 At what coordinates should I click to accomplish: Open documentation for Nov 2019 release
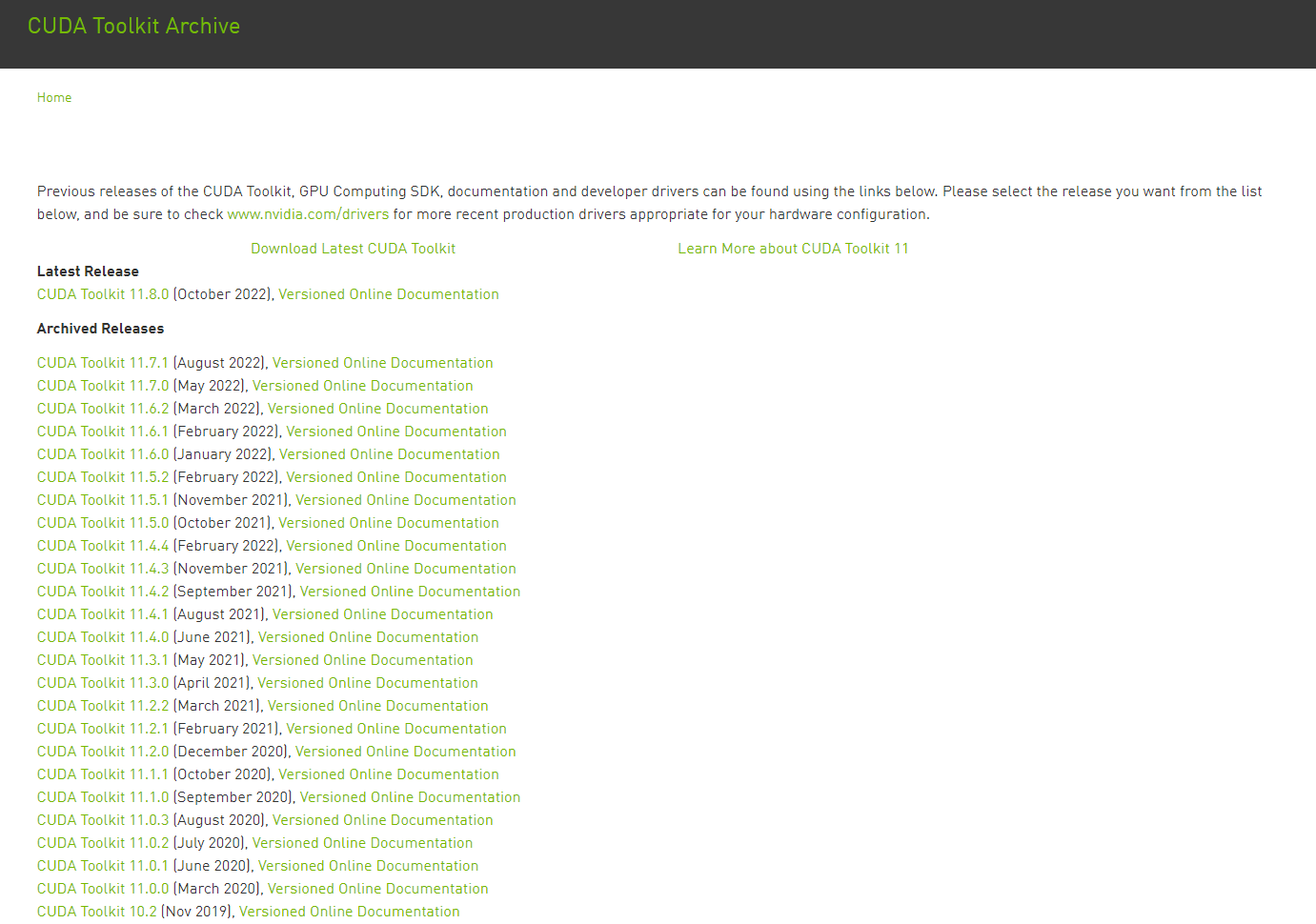tap(350, 912)
